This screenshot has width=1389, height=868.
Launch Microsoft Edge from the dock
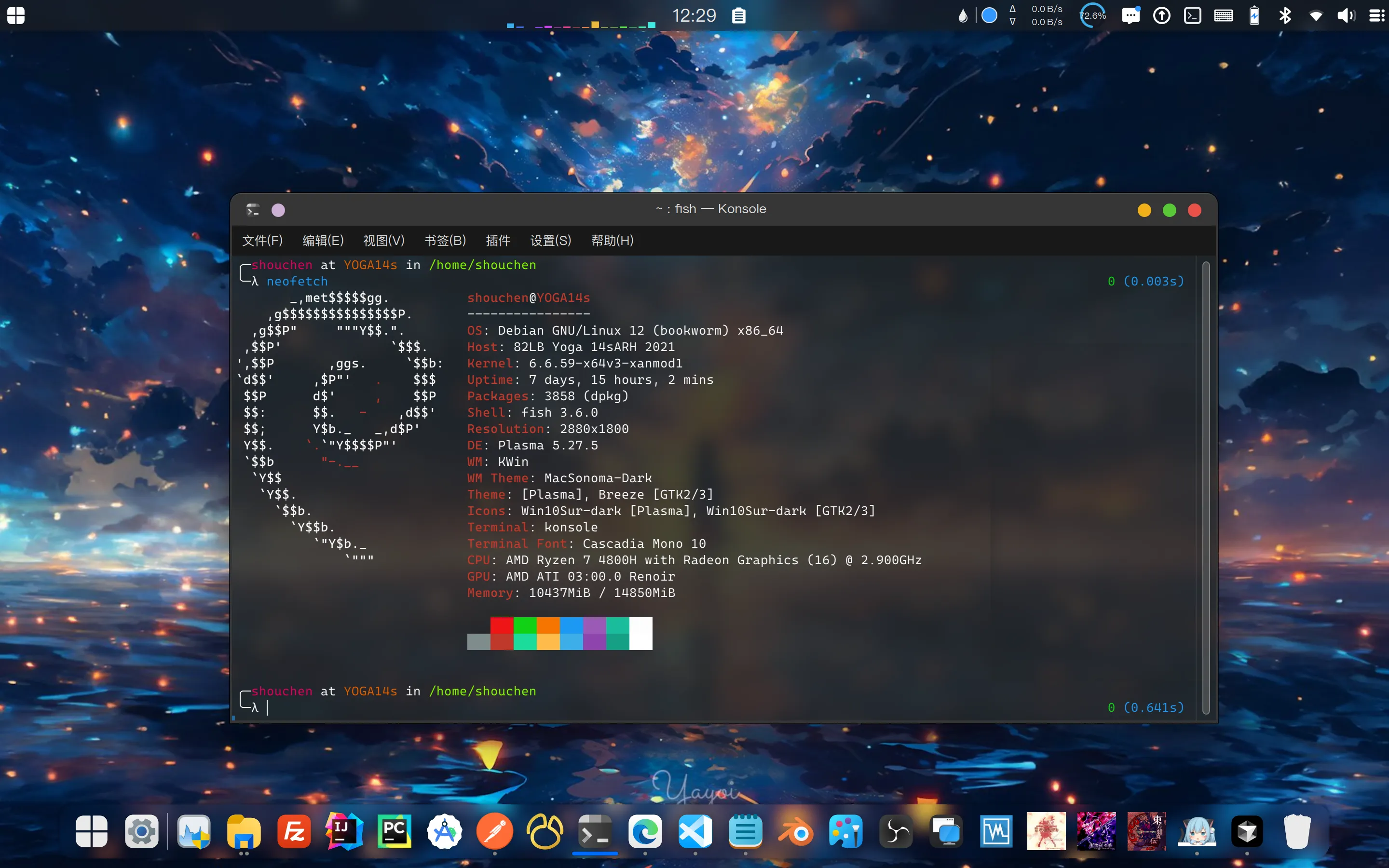645,831
